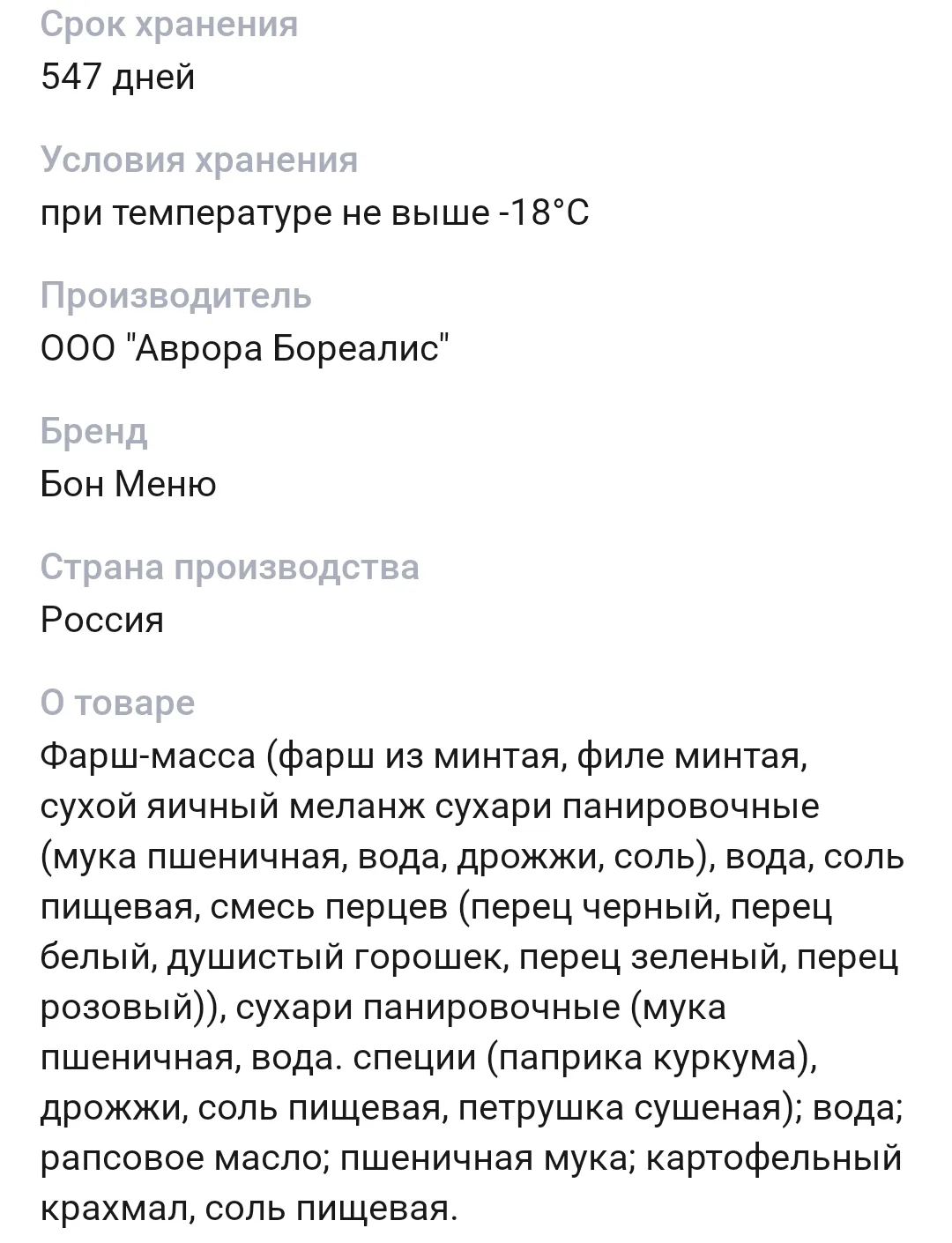Viewport: 952px width, 1243px height.
Task: Select the 'Производитель' heading
Action: pyautogui.click(x=176, y=296)
